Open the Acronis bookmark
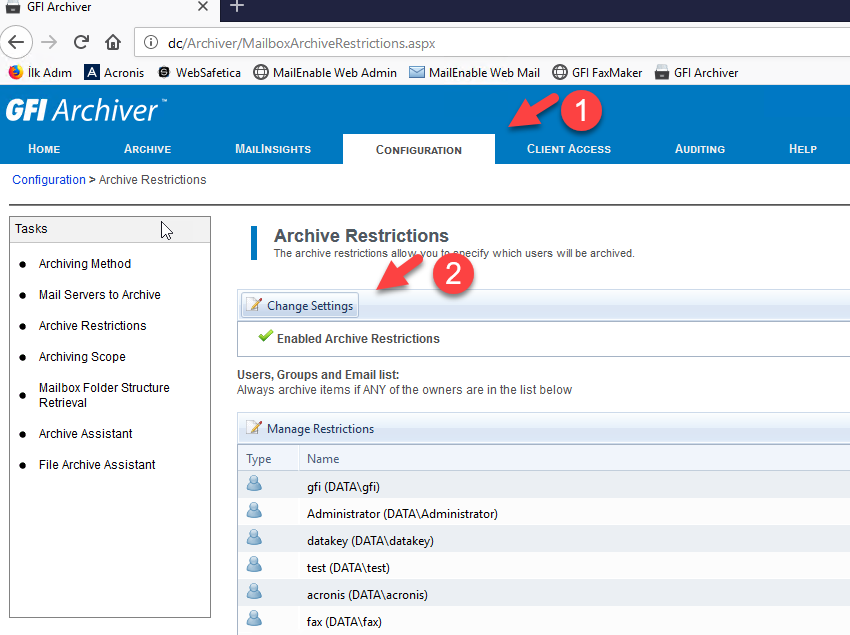Image resolution: width=850 pixels, height=635 pixels. coord(114,73)
